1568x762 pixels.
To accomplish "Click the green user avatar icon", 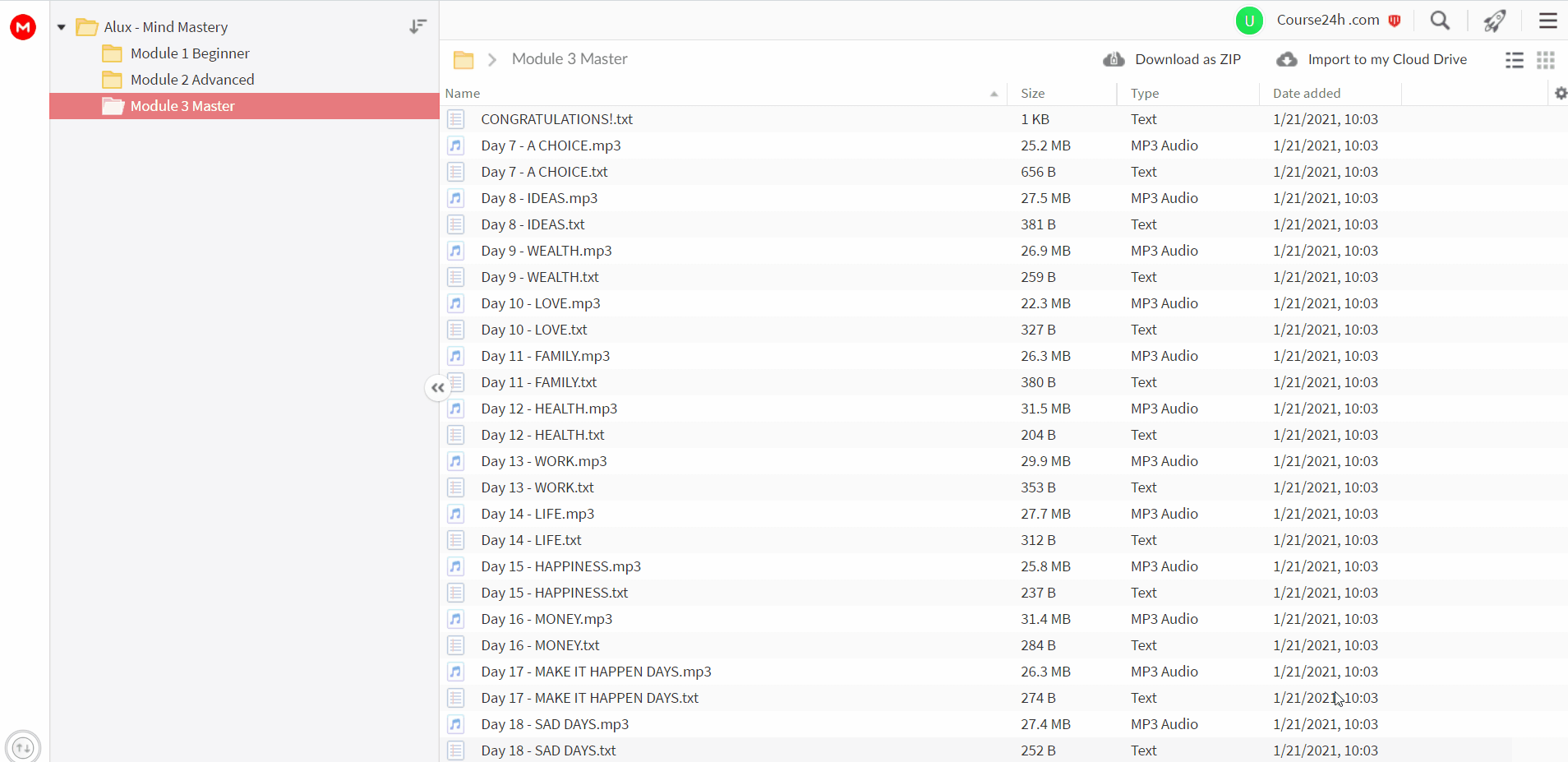I will click(x=1249, y=21).
